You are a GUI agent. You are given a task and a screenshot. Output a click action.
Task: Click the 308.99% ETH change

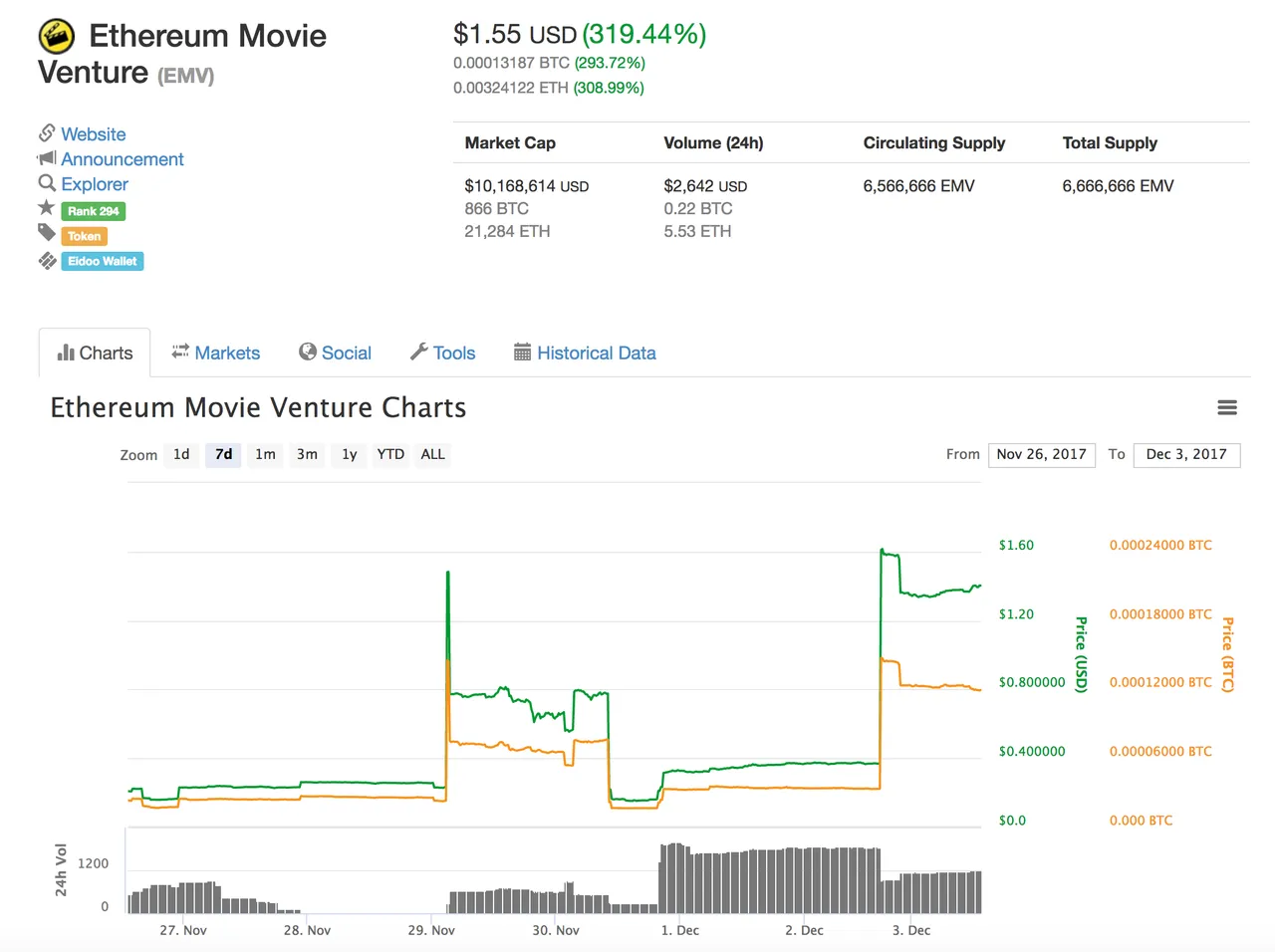tap(609, 88)
